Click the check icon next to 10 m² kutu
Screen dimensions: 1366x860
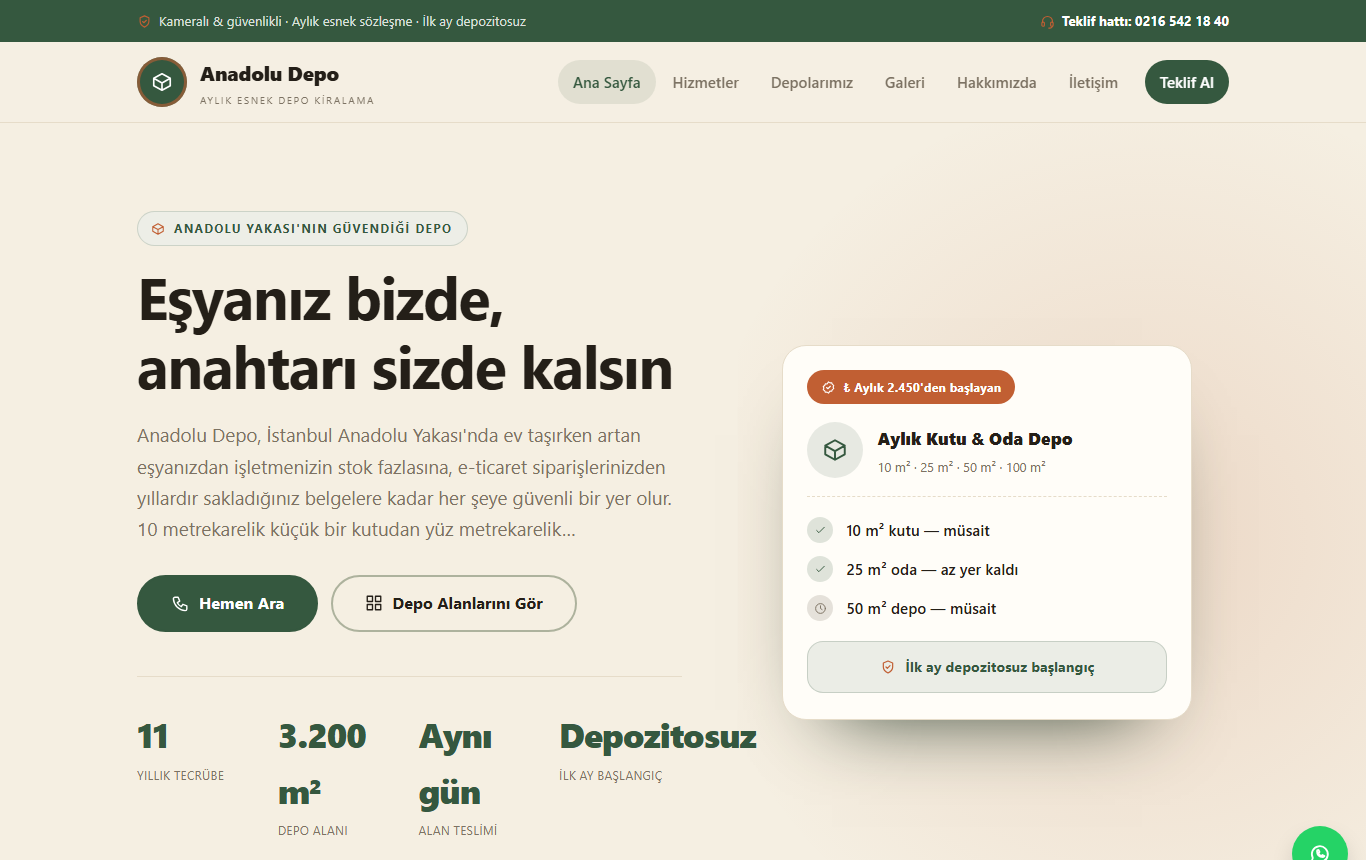tap(820, 530)
